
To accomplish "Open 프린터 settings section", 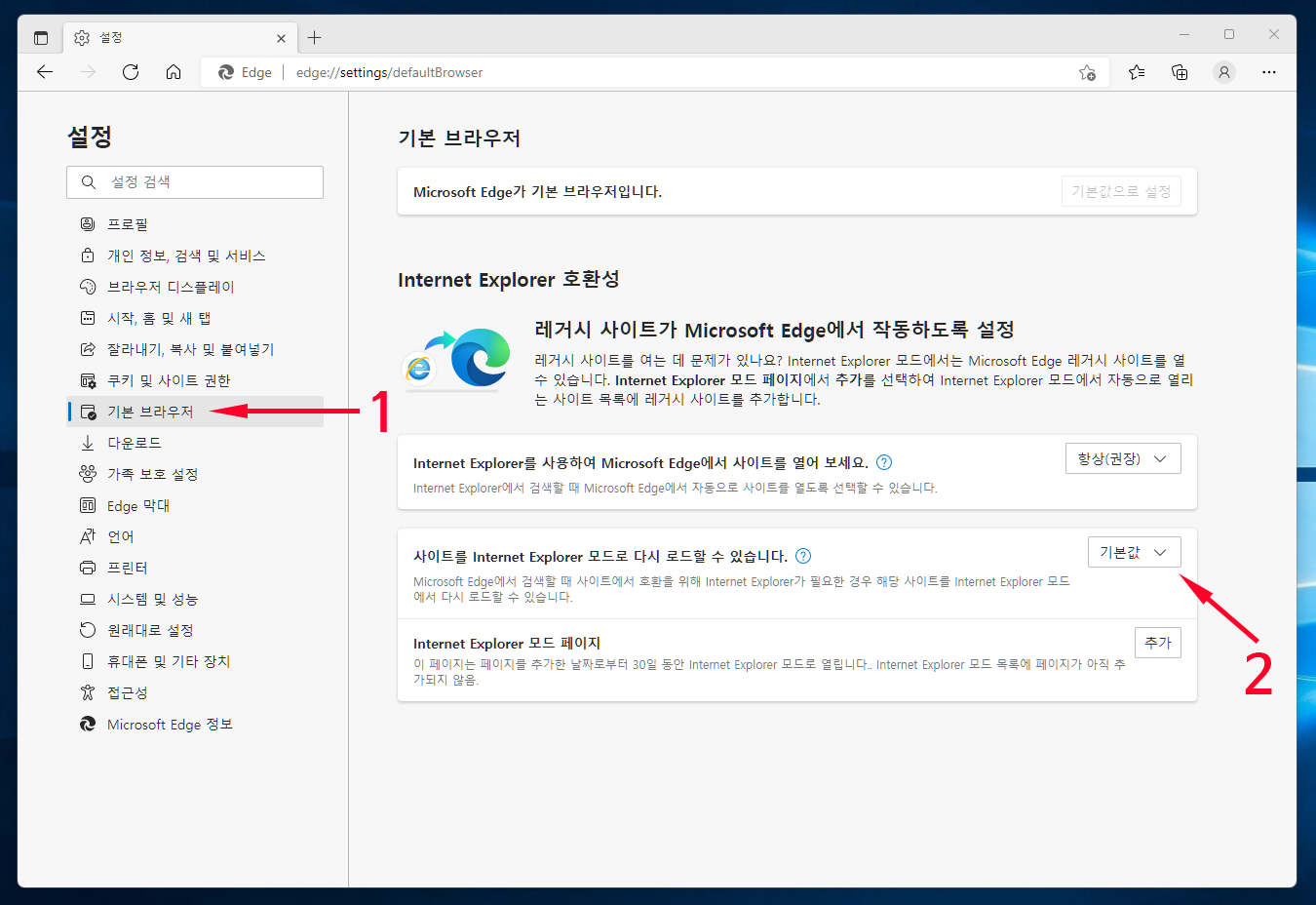I will click(x=195, y=568).
